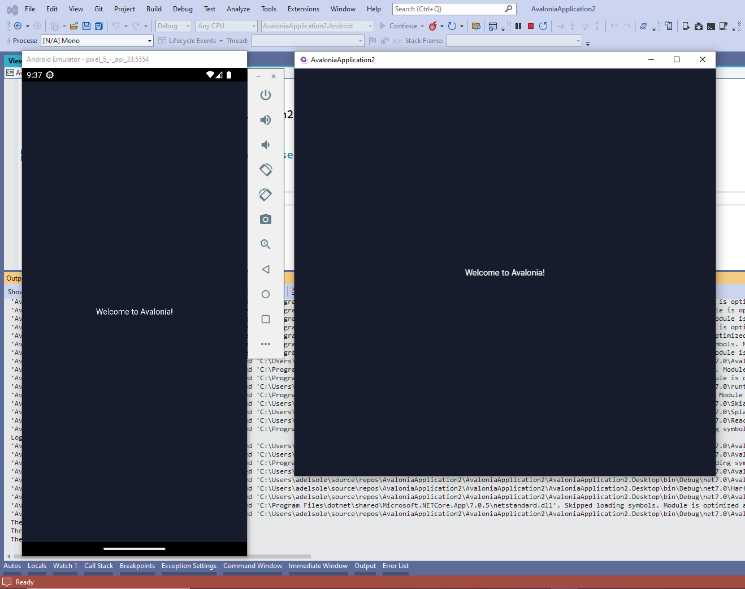
Task: Tap the emulator Home circle button
Action: 266,294
